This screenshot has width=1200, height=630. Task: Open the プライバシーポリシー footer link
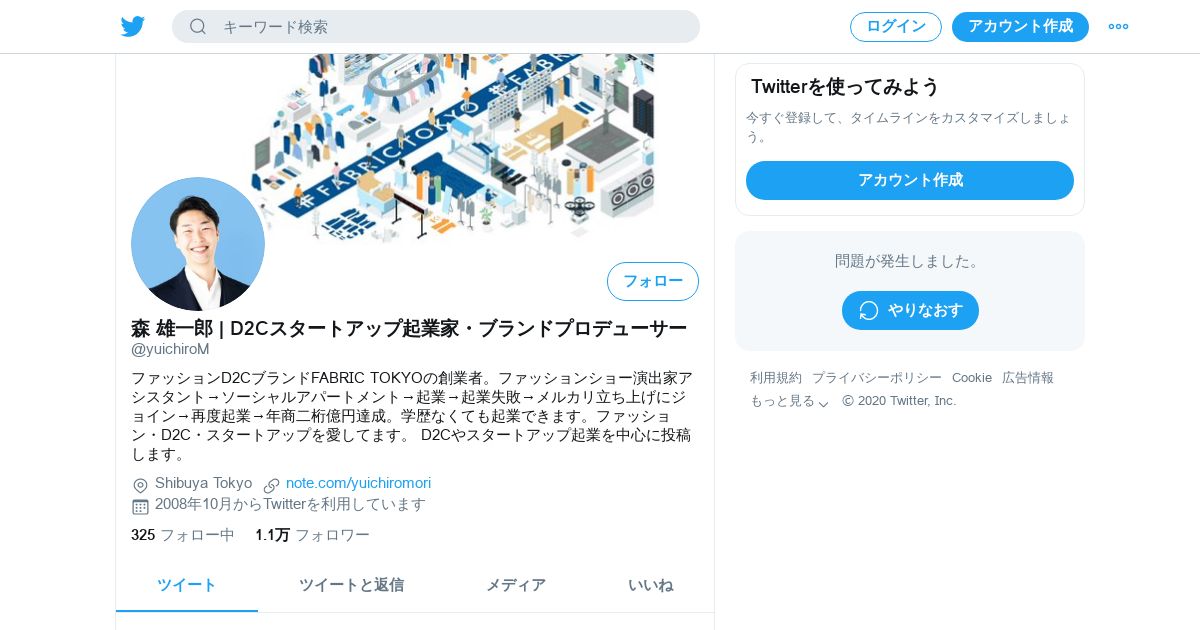877,378
